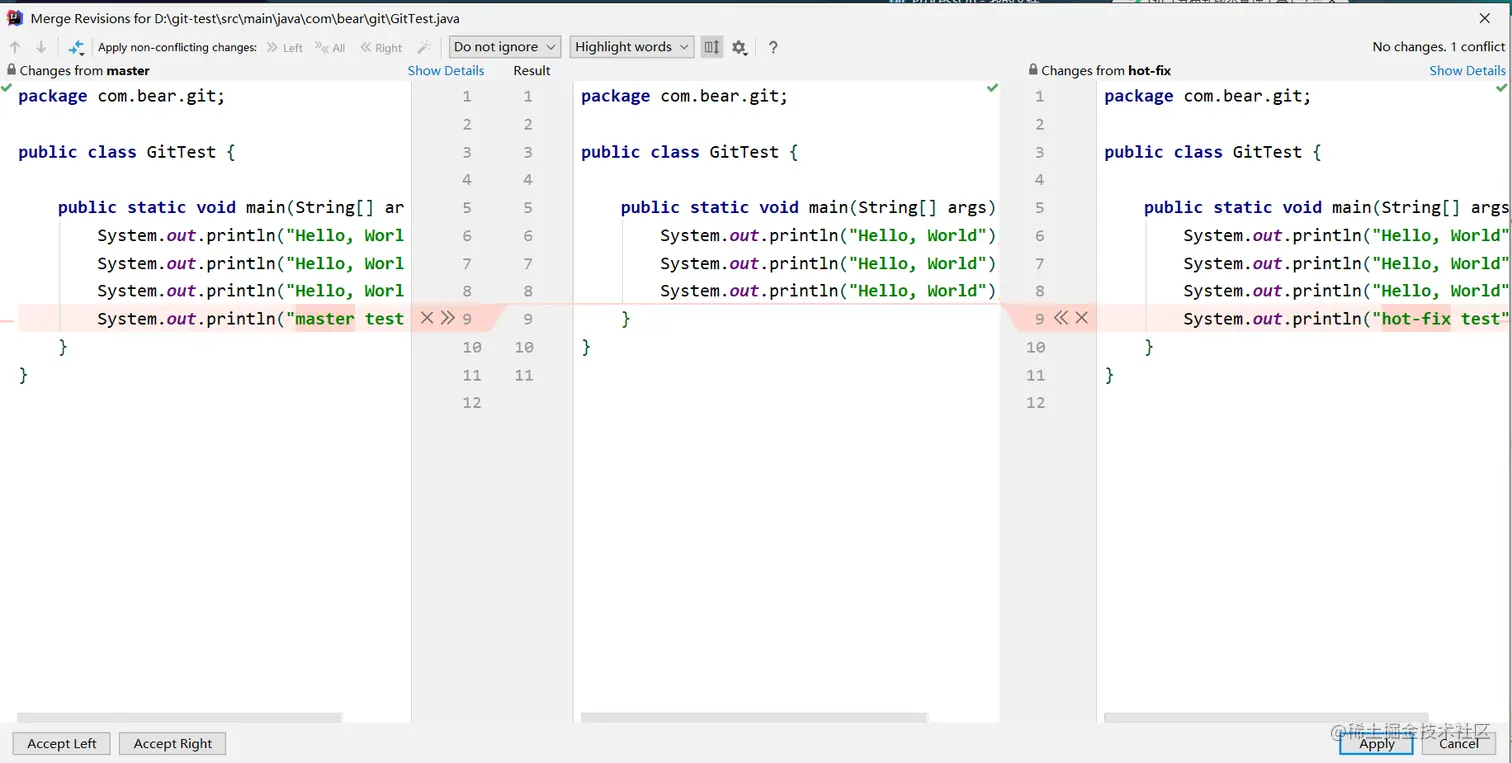Accept master change with right chevrons
The width and height of the screenshot is (1512, 763).
coord(448,318)
